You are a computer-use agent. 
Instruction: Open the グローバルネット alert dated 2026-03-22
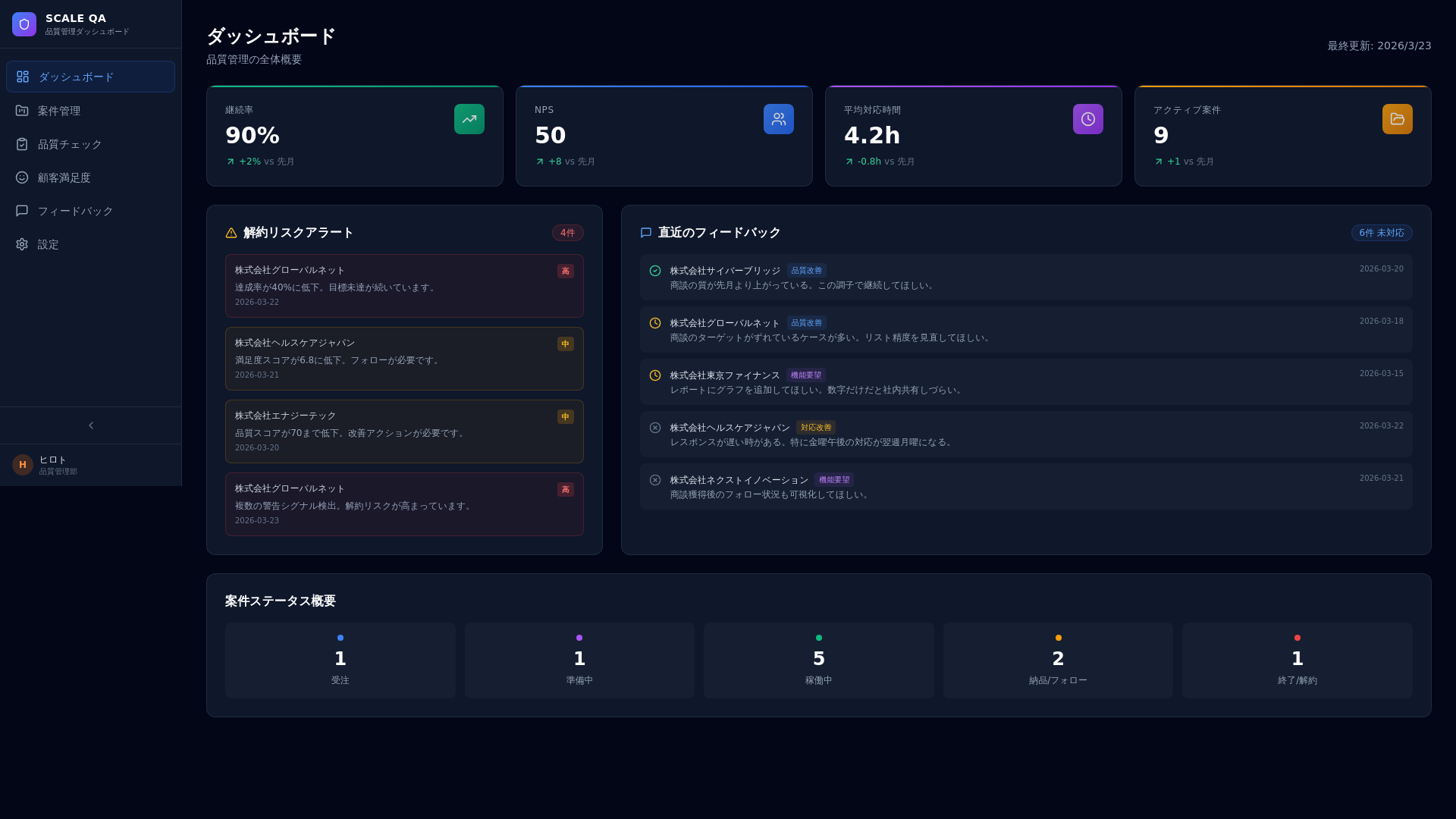[x=404, y=286]
